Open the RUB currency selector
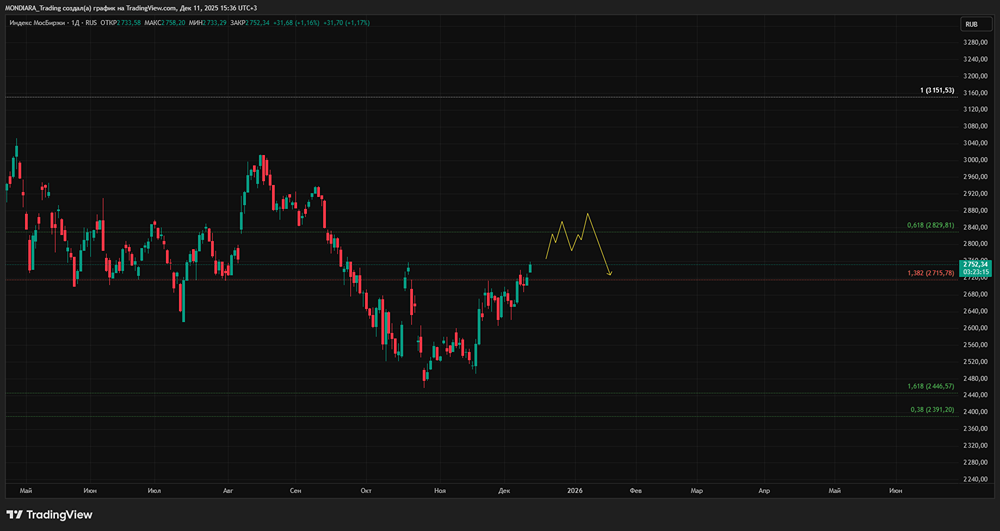Screen dimensions: 1000x531 (976, 24)
